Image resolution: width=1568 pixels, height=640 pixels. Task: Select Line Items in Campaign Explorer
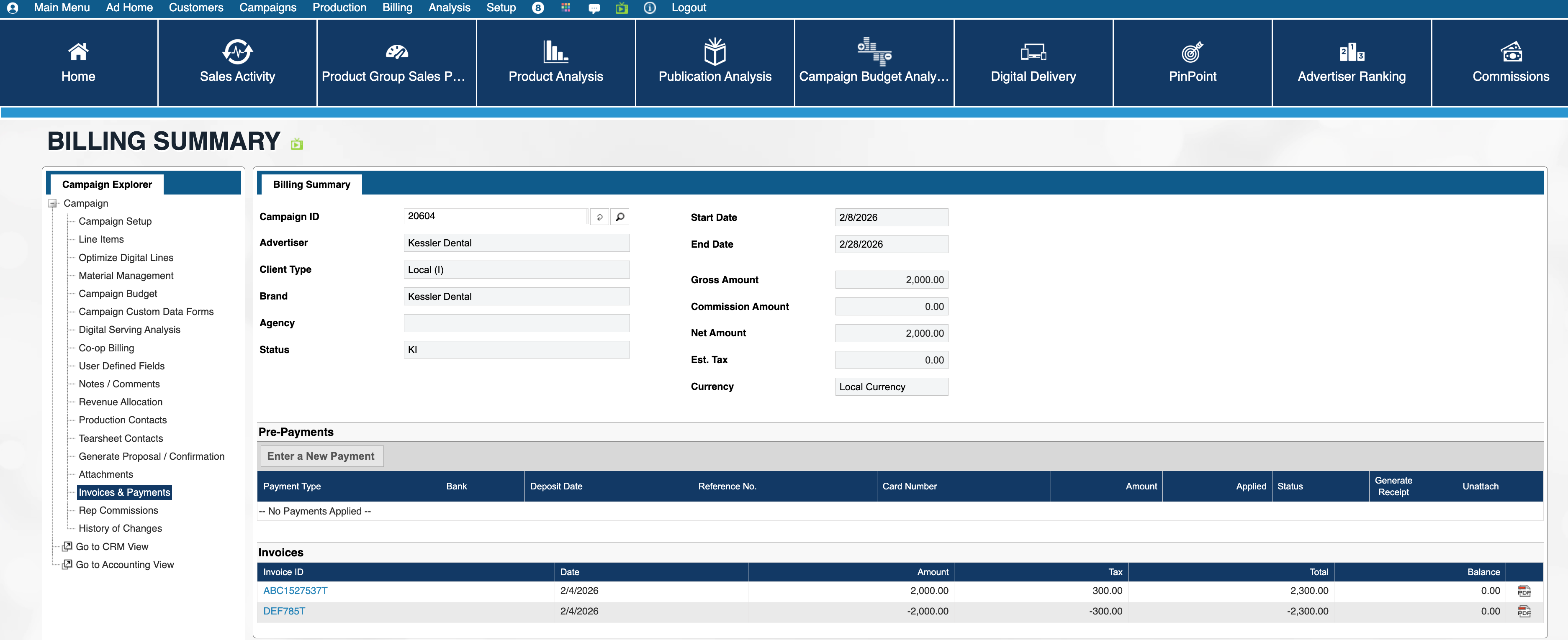tap(101, 239)
